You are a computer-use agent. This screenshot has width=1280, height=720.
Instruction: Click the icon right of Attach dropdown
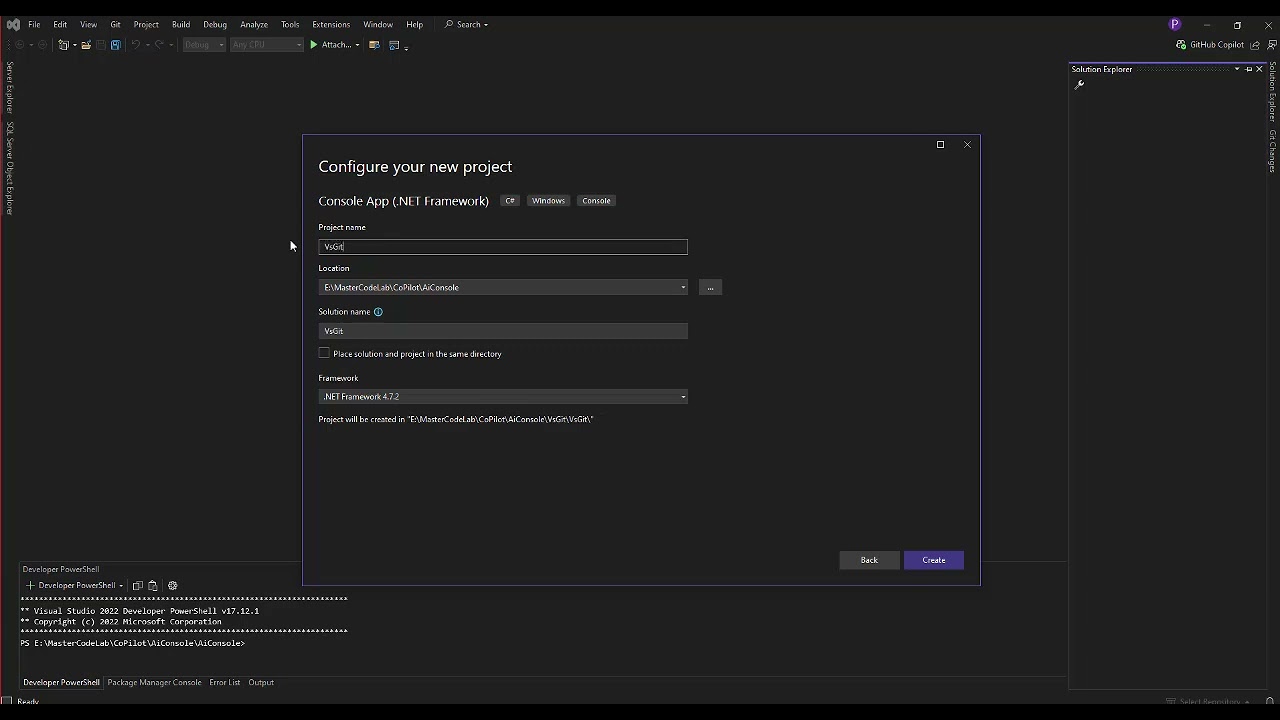(x=374, y=45)
